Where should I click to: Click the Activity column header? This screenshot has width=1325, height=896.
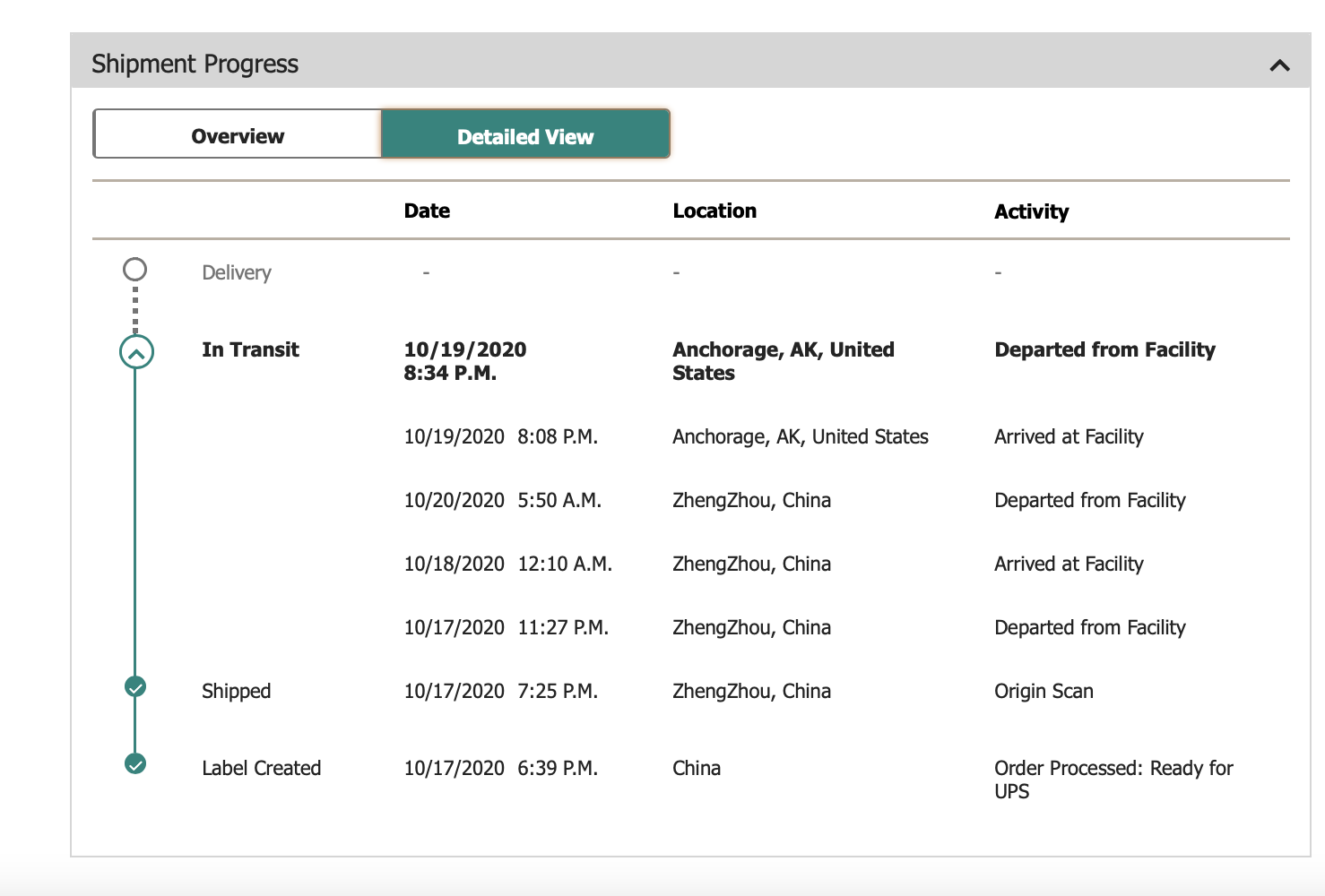click(x=1031, y=212)
